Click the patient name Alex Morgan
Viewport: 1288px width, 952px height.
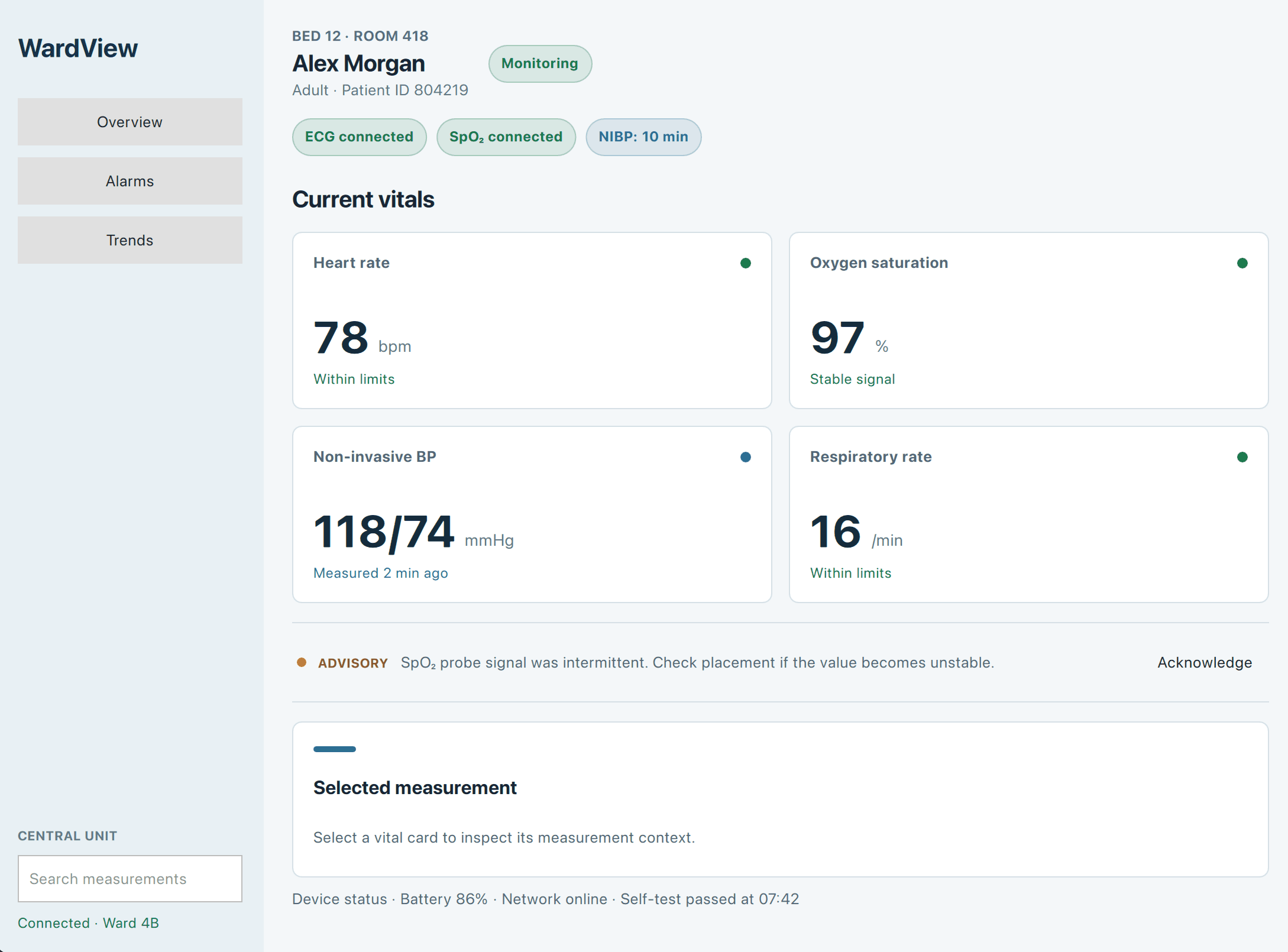[358, 63]
